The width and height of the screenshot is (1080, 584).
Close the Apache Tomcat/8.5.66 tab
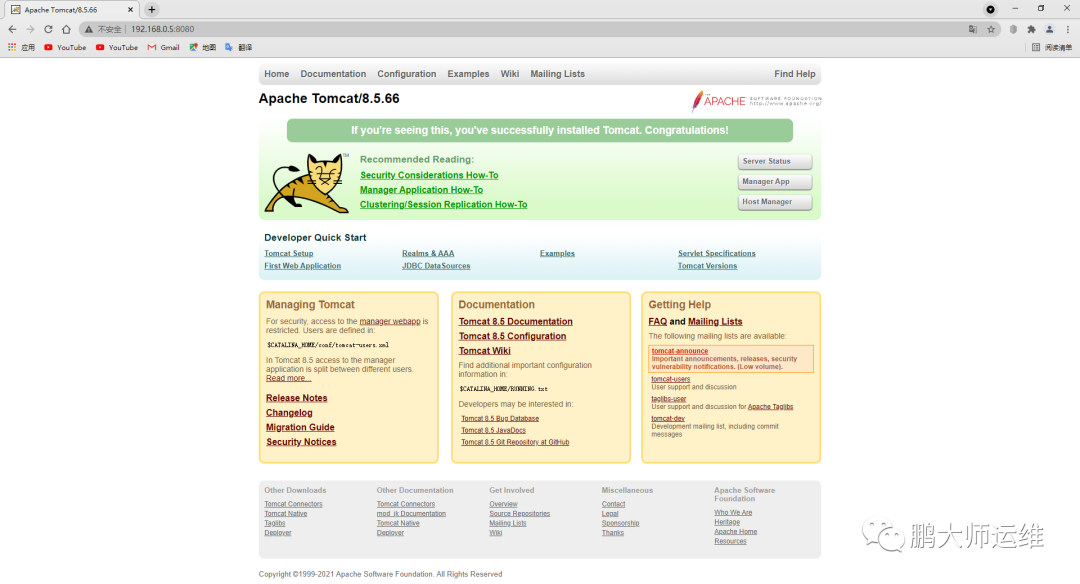130,10
